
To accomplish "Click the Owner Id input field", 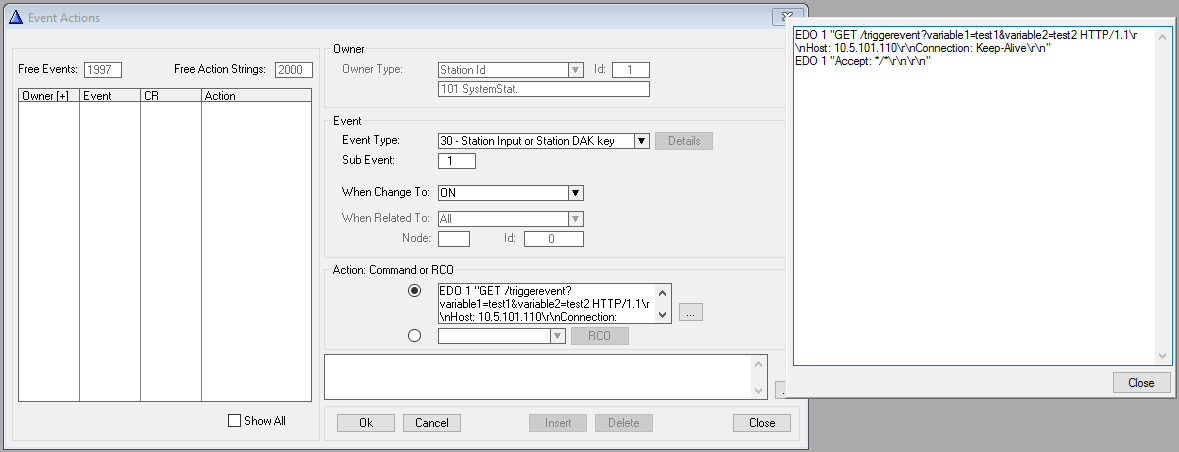I will coord(631,70).
